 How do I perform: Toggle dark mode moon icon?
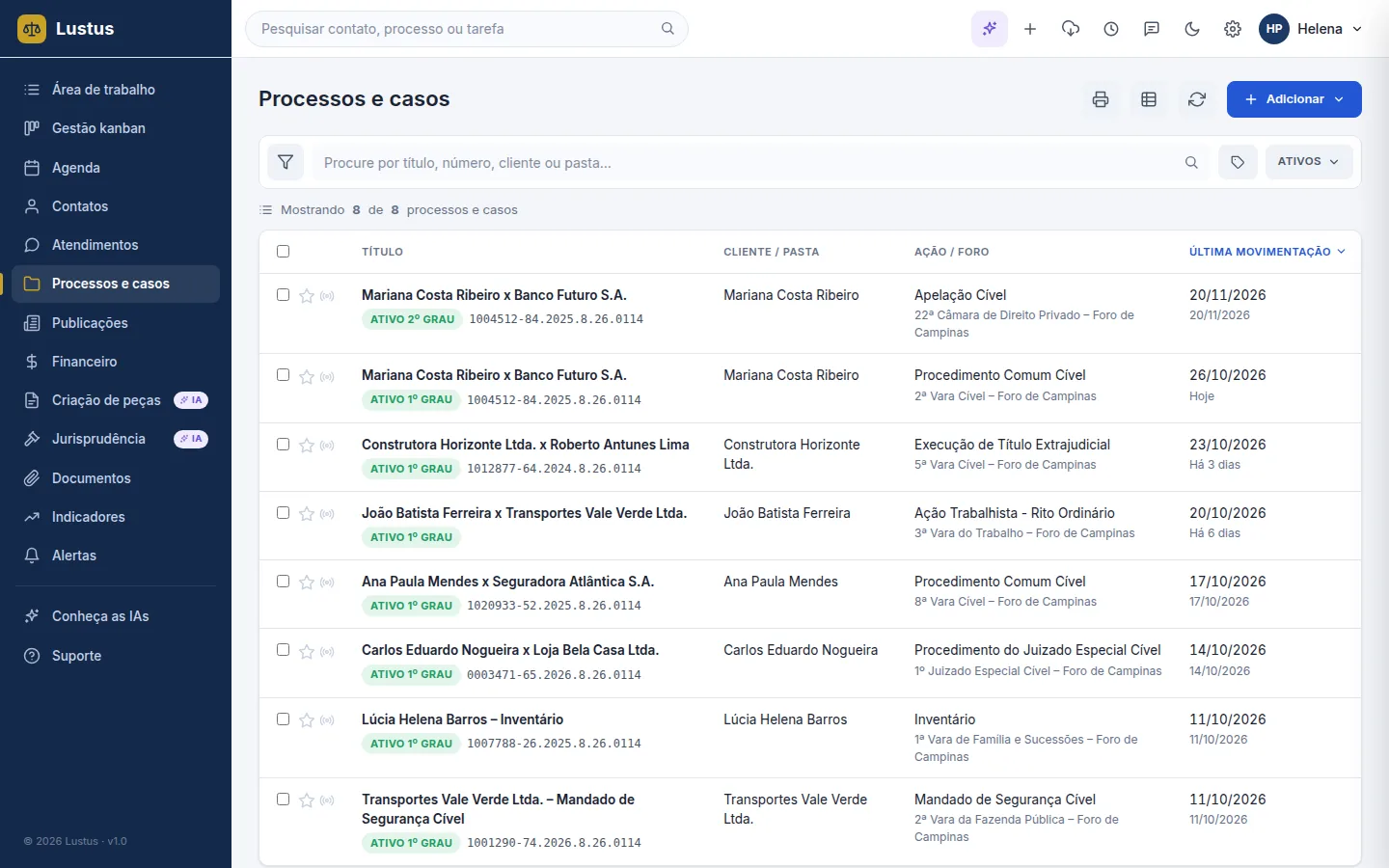pos(1192,29)
